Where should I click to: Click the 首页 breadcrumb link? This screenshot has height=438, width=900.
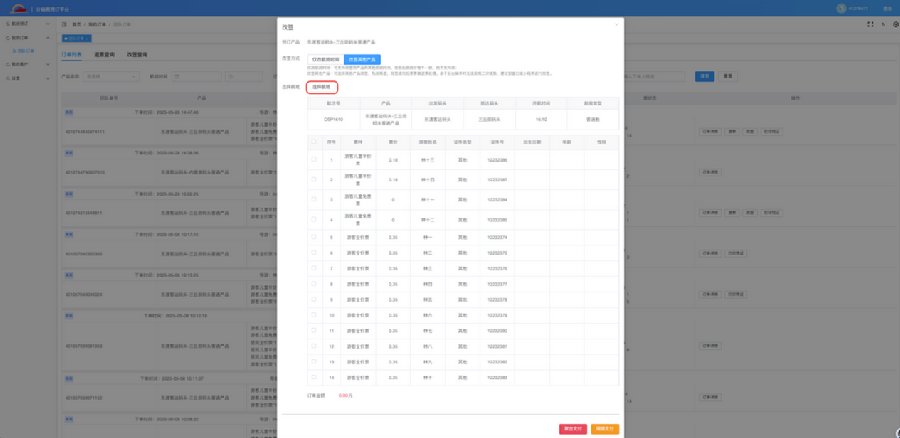[x=76, y=24]
